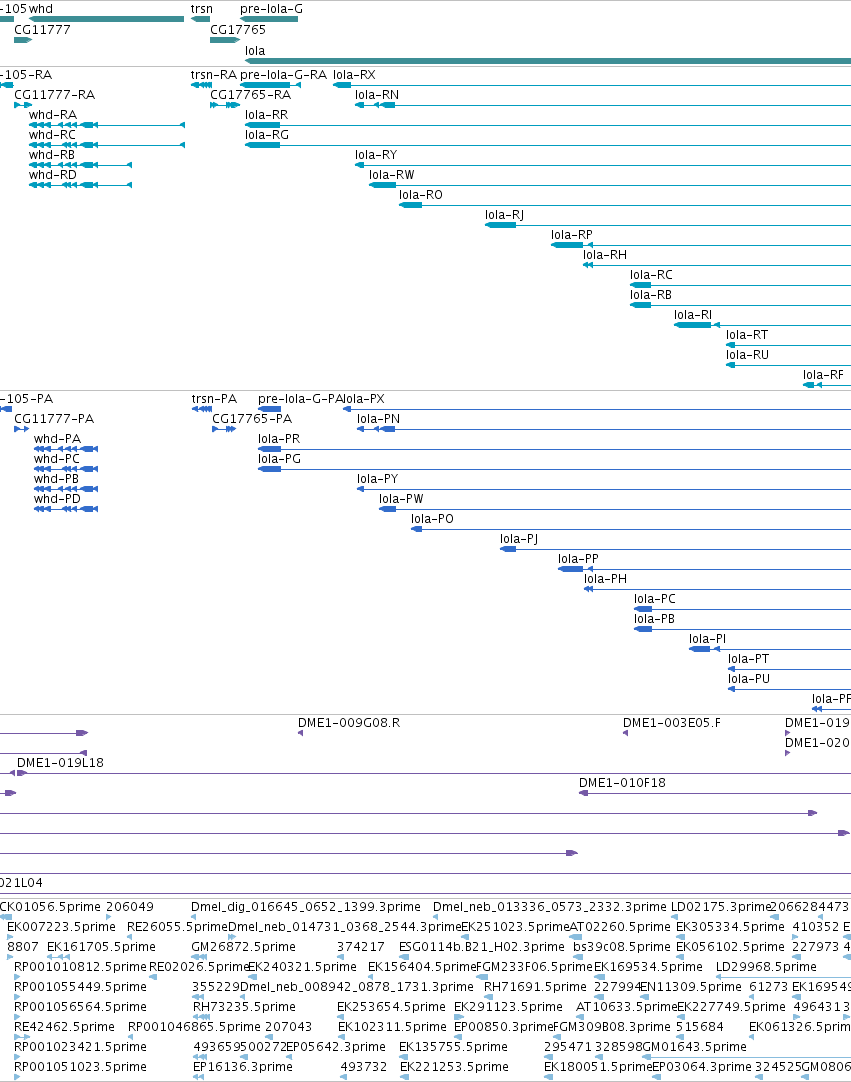Click EST EK253654.5prime
This screenshot has height=1082, width=851.
(391, 1007)
